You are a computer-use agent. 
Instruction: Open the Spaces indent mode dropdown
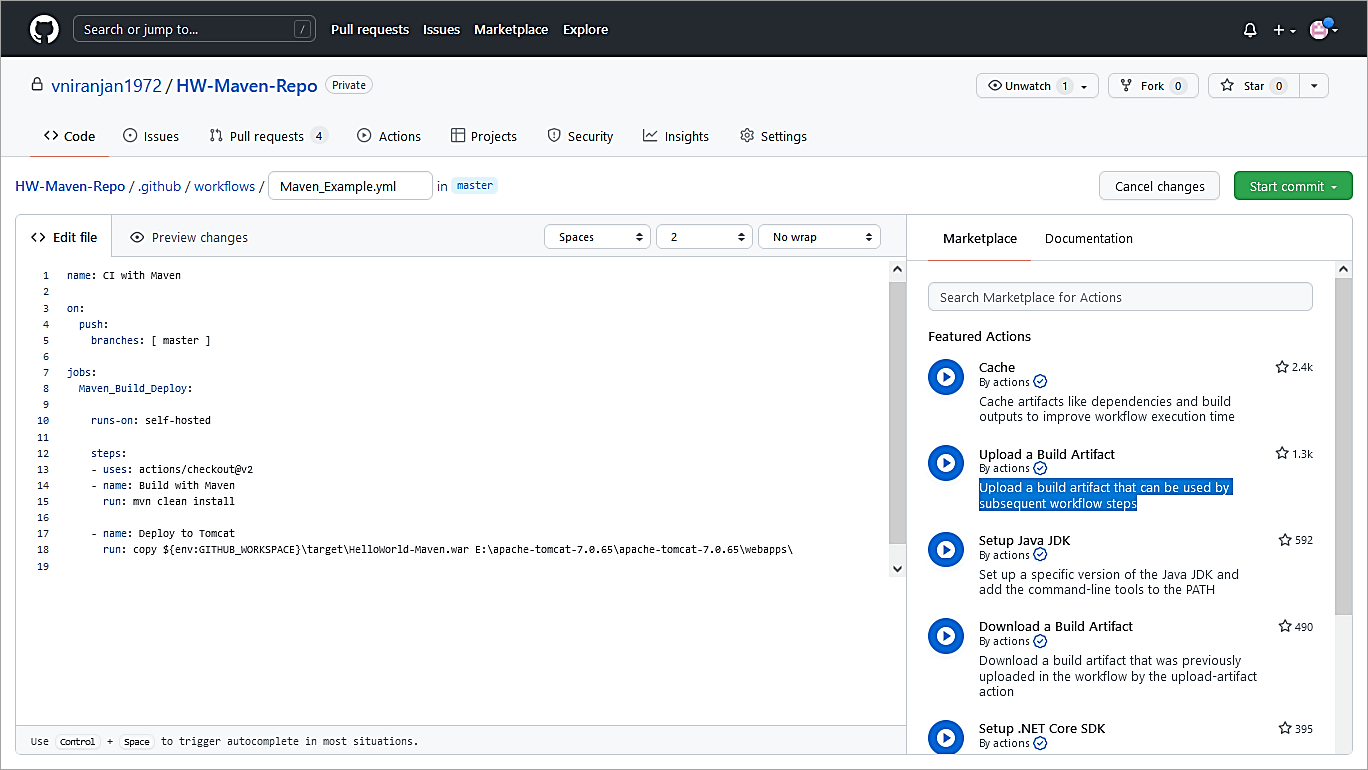click(597, 237)
